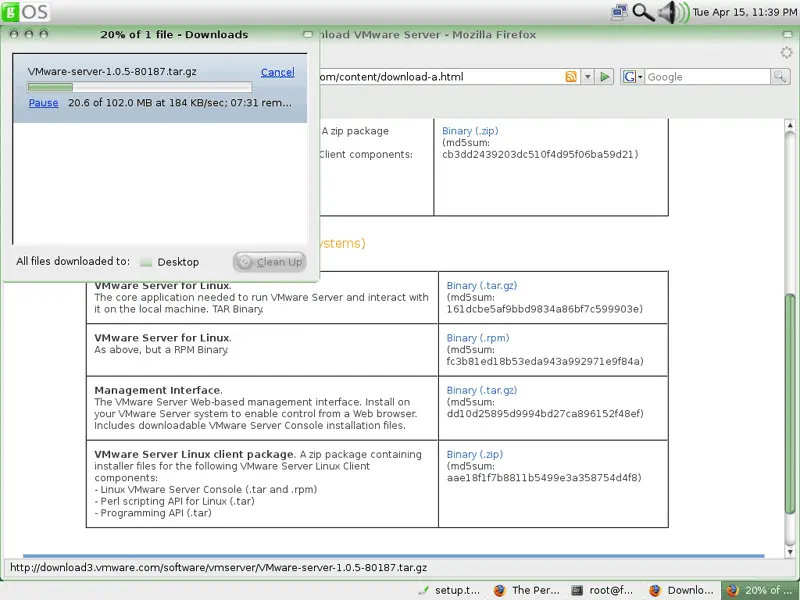800x600 pixels.
Task: Click the Firefox loading throbber icon
Action: pos(786,52)
